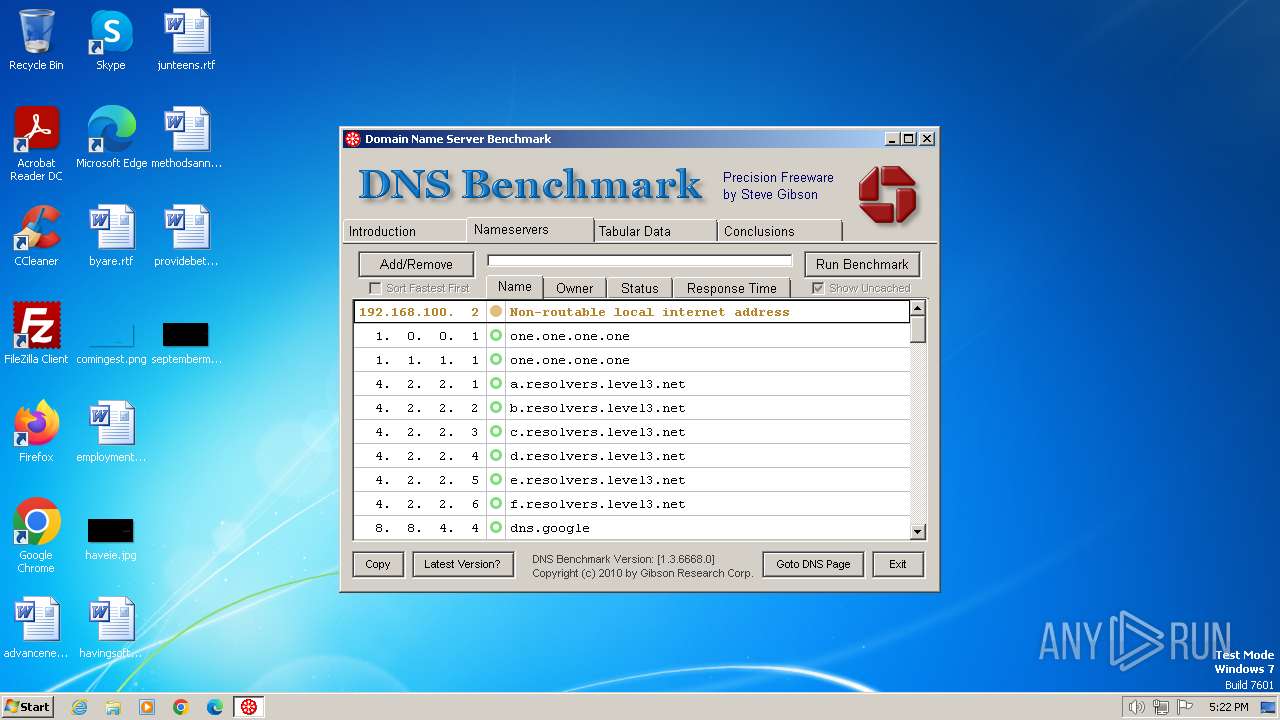Open the CCleaner desktop shortcut

[36, 236]
